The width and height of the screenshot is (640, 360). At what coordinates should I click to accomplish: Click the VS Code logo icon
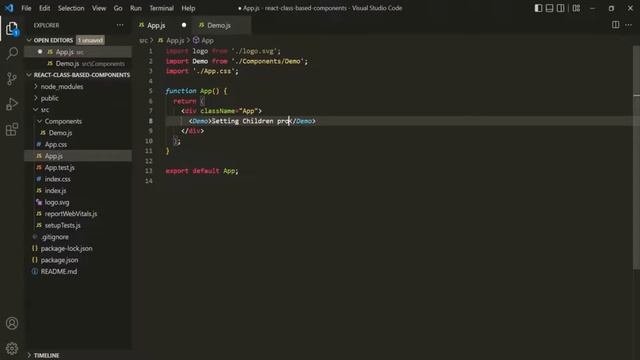tap(9, 8)
